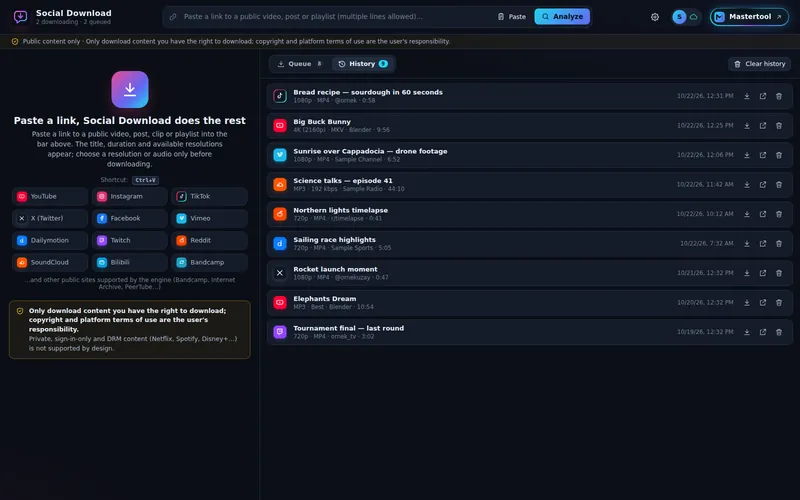Delete Bread recipe sourdough history entry
Screen dimensions: 800x500
pos(779,96)
